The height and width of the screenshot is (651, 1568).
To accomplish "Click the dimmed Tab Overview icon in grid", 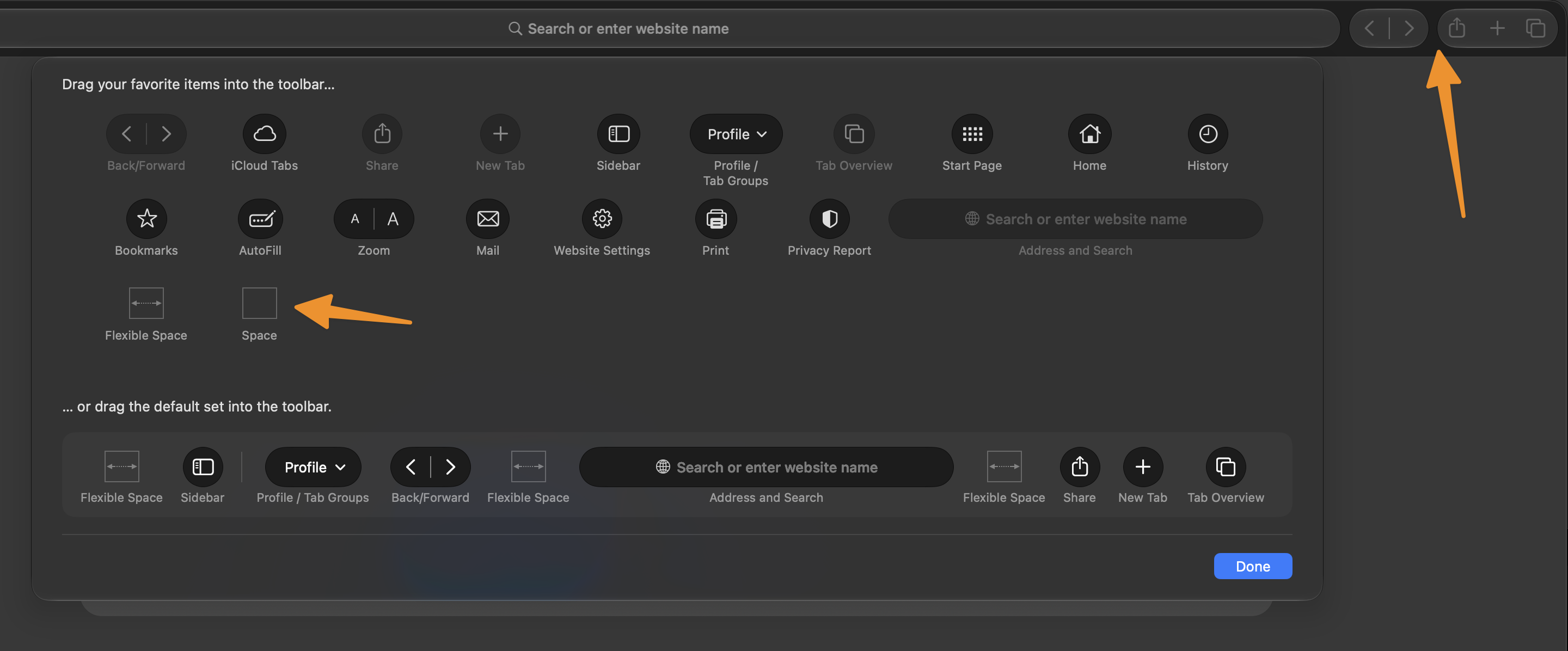I will (853, 133).
